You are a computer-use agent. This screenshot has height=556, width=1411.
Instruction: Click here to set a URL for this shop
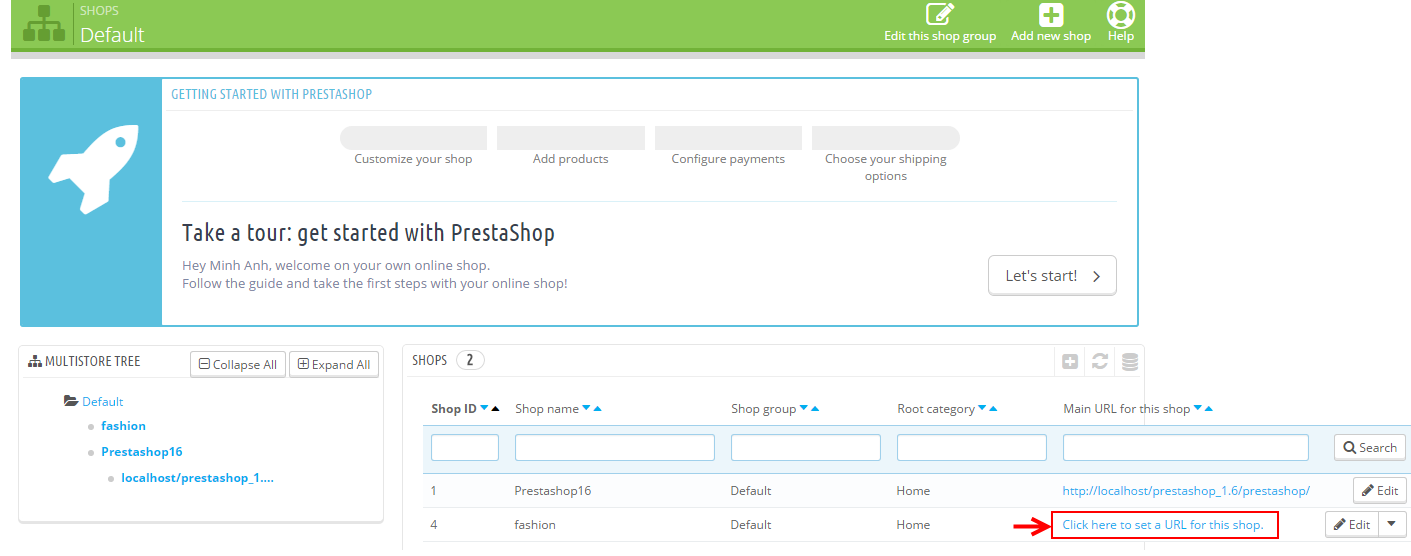coord(1163,524)
